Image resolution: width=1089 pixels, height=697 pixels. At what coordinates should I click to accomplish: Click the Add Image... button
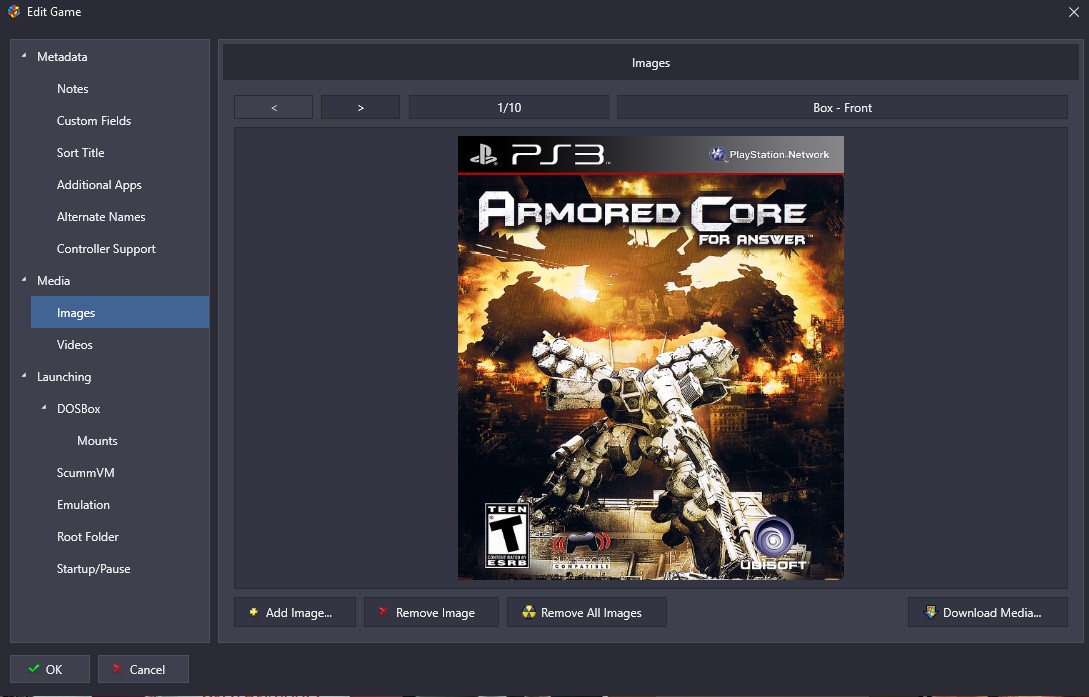click(x=294, y=612)
